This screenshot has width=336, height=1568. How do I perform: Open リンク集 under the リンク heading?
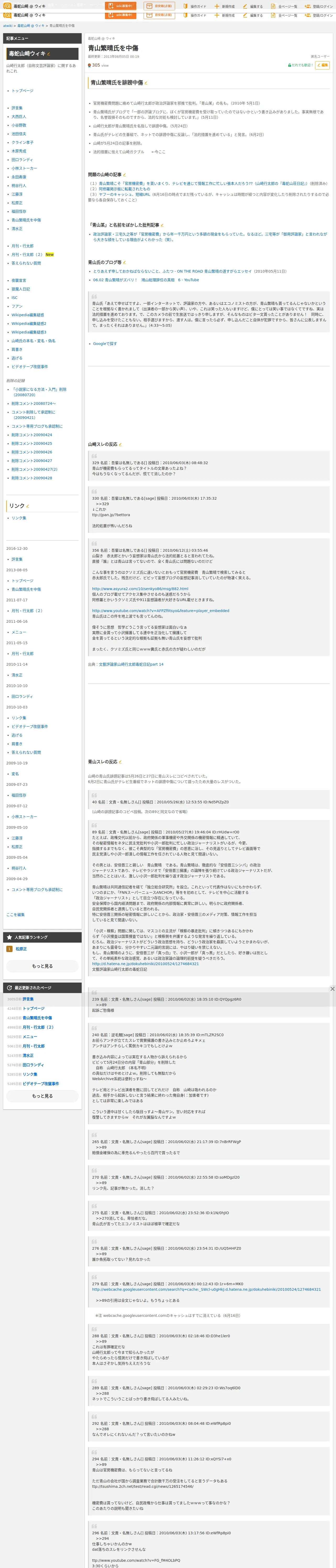click(19, 518)
